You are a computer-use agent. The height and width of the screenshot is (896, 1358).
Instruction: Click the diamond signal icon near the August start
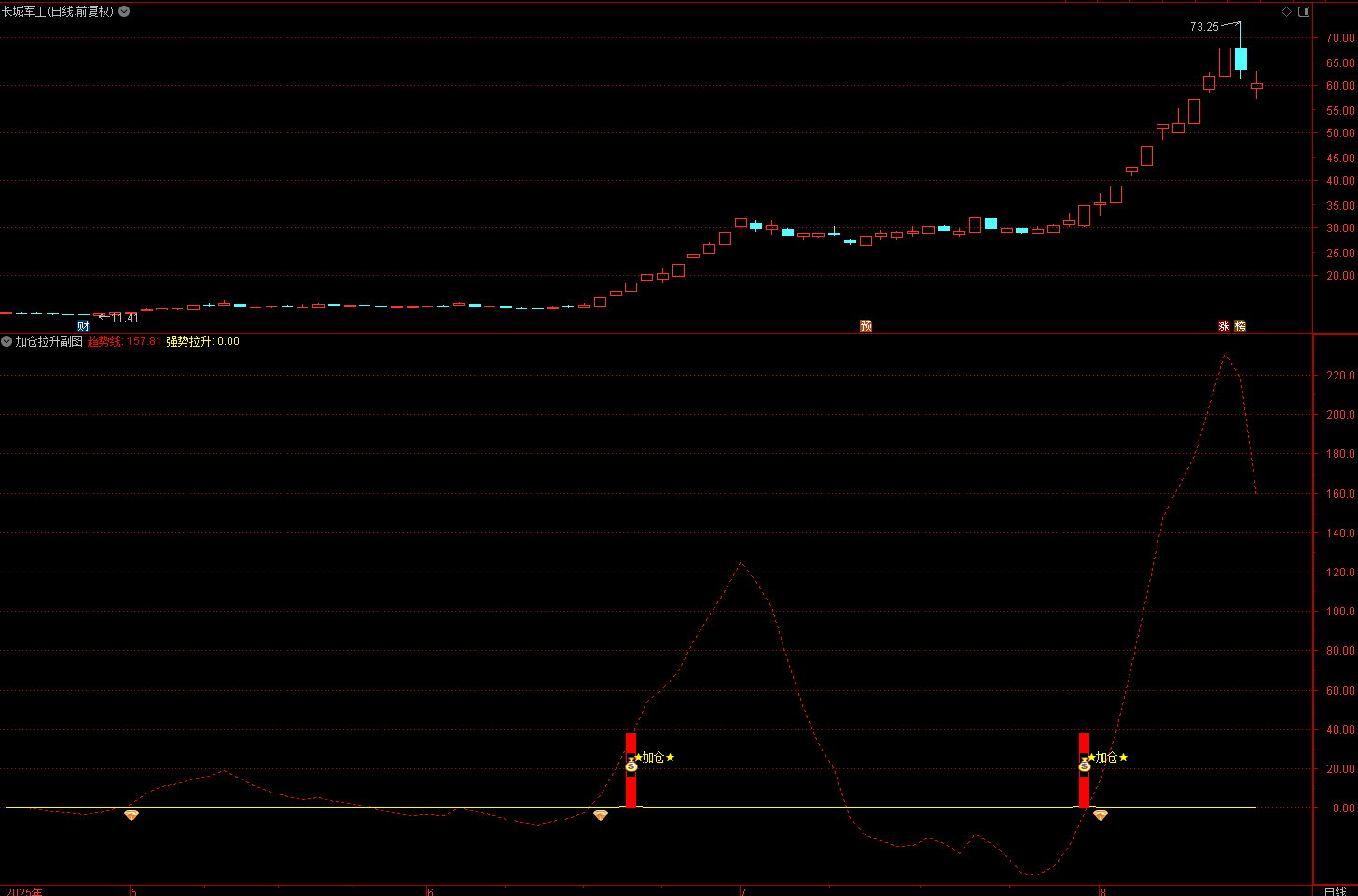pyautogui.click(x=1101, y=816)
